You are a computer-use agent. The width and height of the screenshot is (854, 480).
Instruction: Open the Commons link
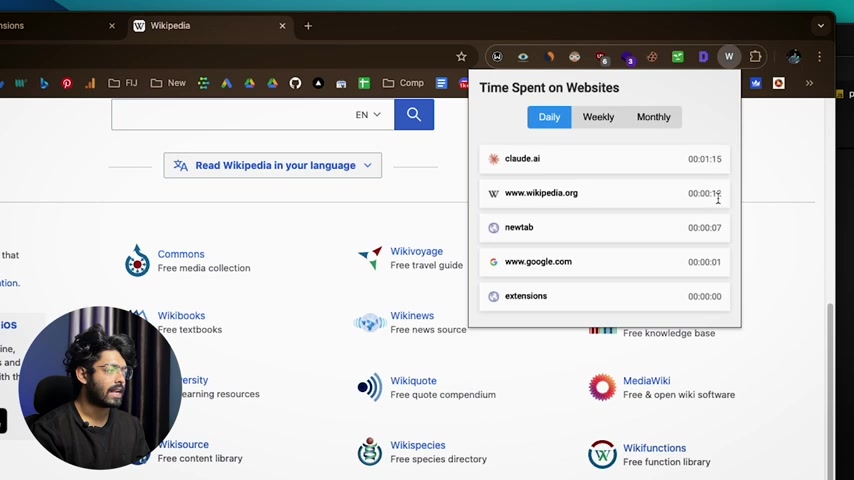(181, 254)
